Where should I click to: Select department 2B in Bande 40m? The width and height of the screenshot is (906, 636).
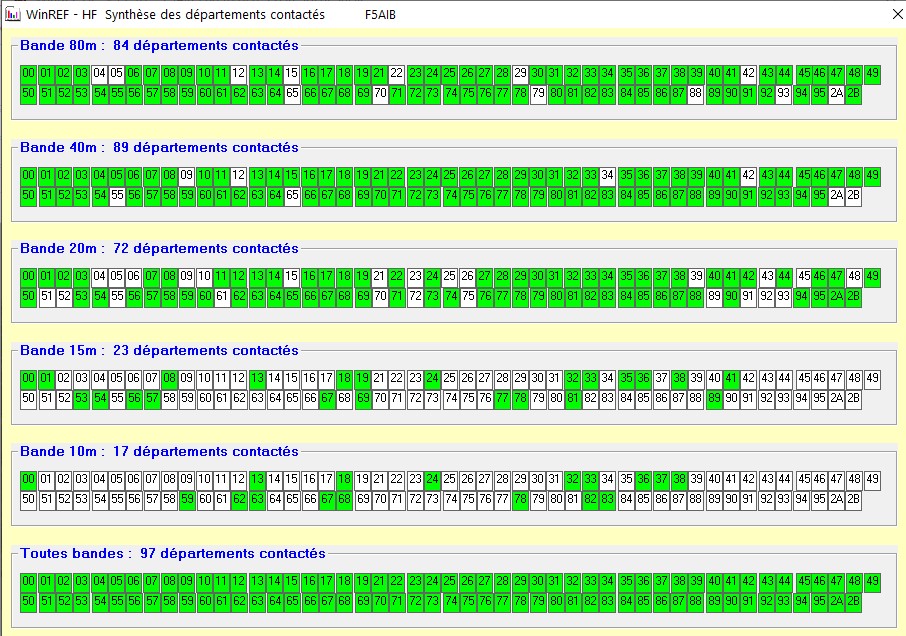853,195
